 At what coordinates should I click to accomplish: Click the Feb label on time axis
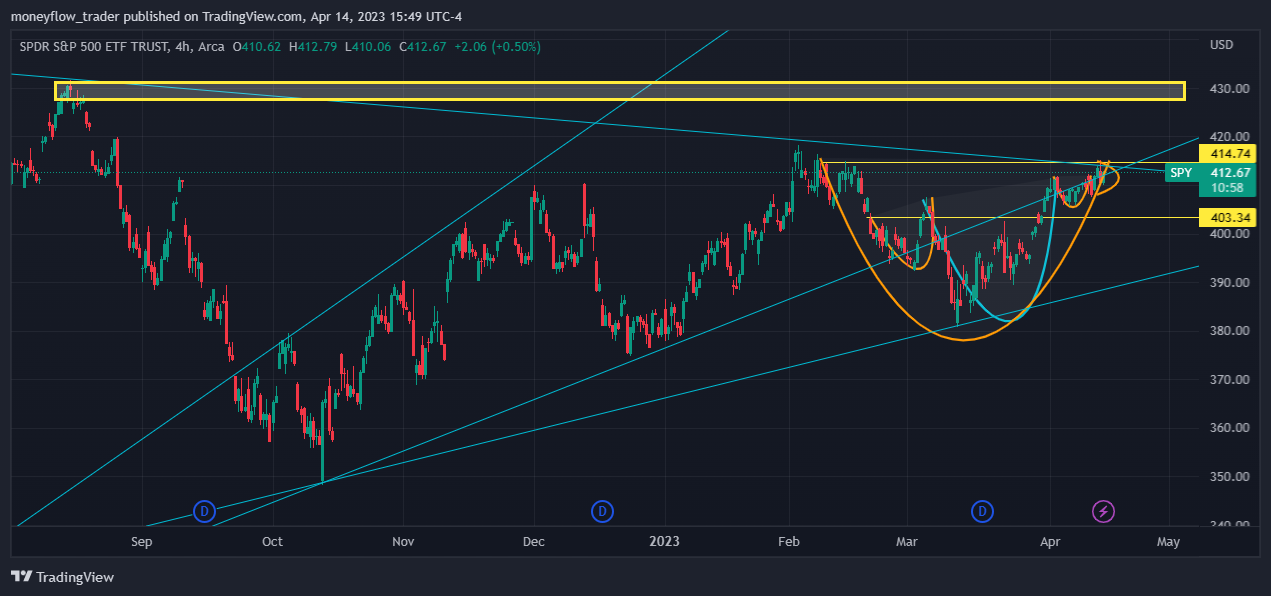[x=789, y=542]
